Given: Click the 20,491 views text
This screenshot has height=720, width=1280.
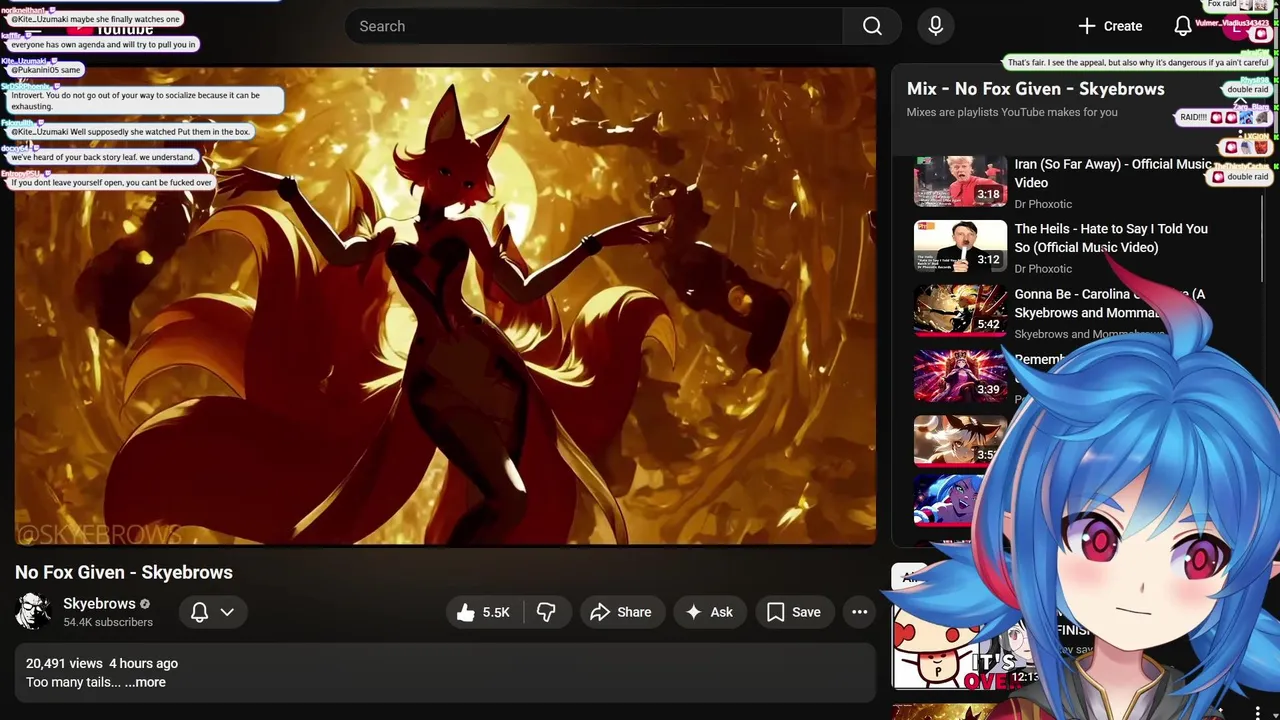Looking at the screenshot, I should [64, 663].
